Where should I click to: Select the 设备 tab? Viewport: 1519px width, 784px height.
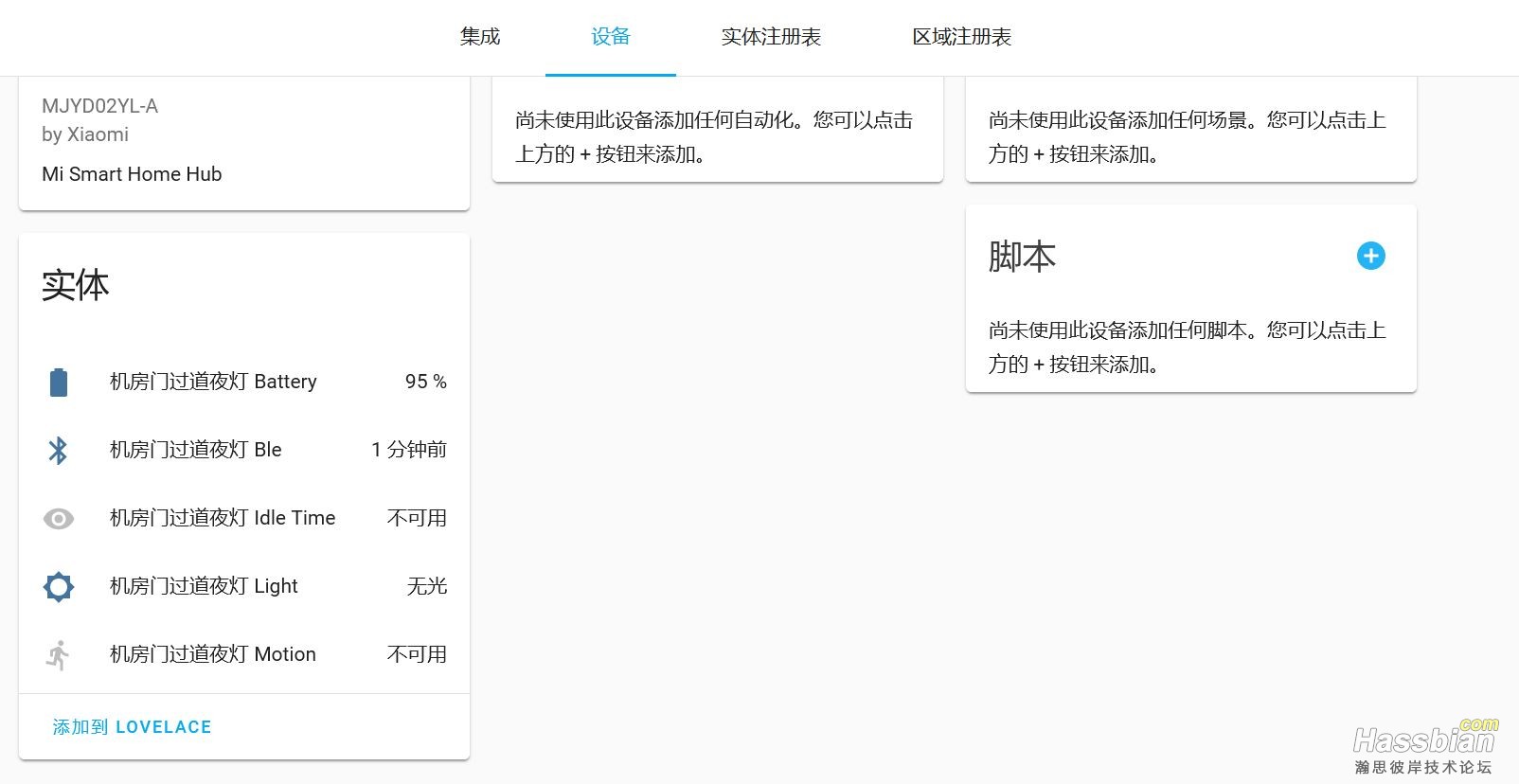tap(610, 37)
